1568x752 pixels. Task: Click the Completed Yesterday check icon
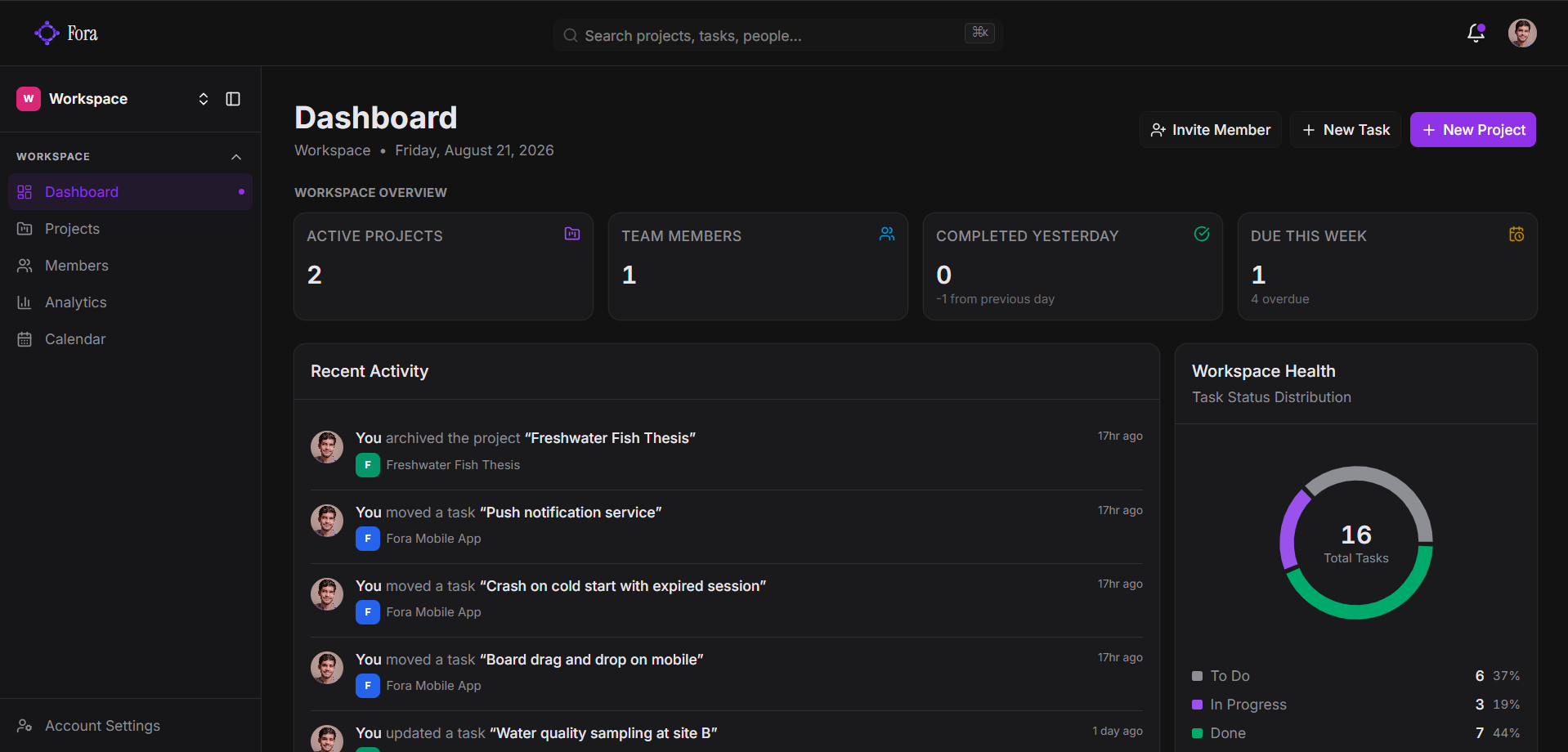(1202, 234)
